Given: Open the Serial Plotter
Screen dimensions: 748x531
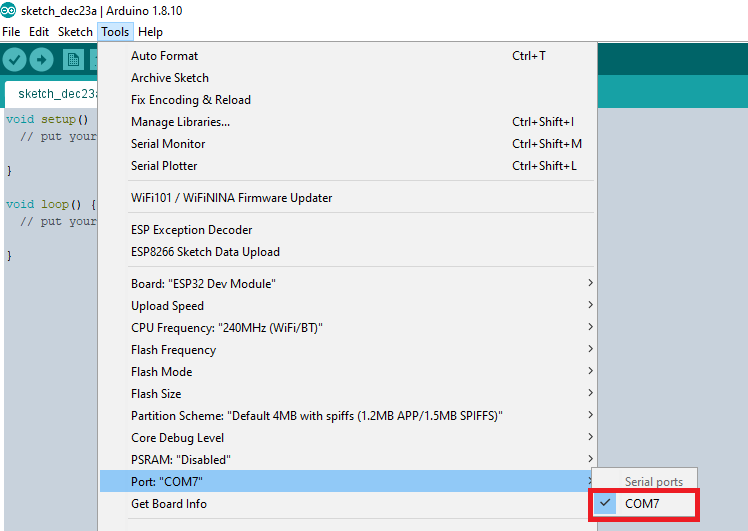Looking at the screenshot, I should 348,166.
